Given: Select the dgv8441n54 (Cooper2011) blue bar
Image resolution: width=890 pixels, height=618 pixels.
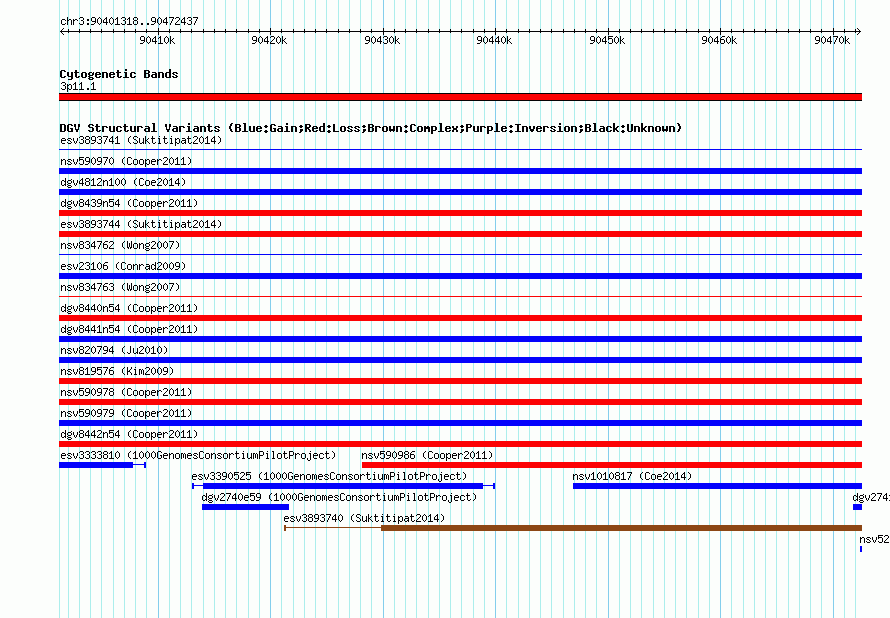Looking at the screenshot, I should click(x=460, y=339).
